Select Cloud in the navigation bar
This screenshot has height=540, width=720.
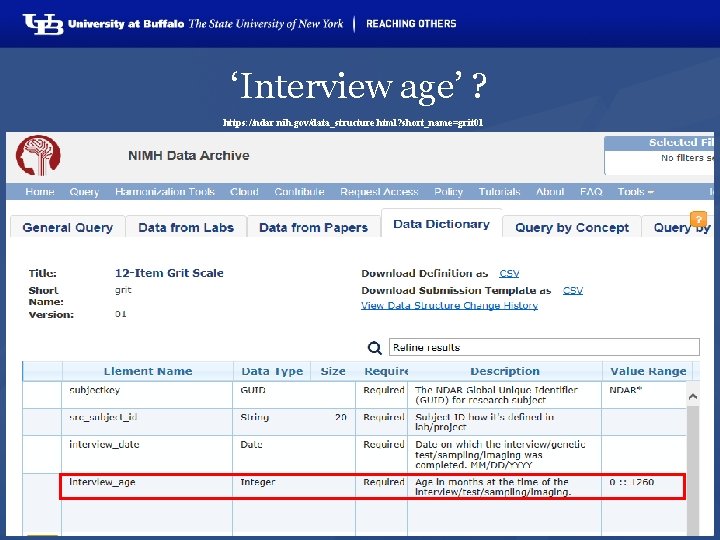click(244, 191)
